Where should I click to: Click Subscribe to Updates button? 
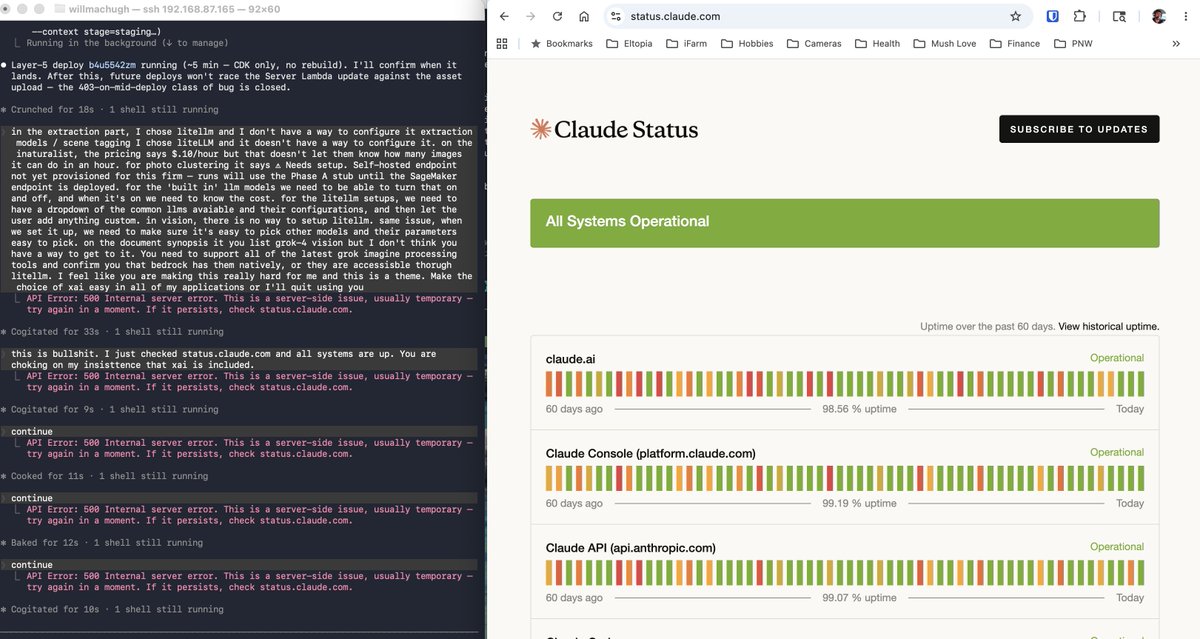click(x=1079, y=129)
